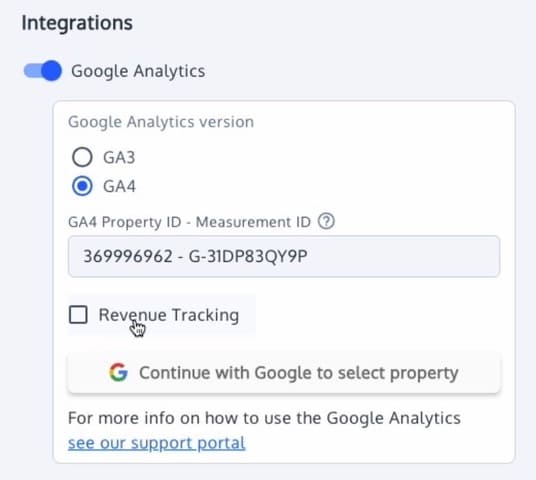This screenshot has width=536, height=480.
Task: Click Continue with Google to select property
Action: point(284,373)
